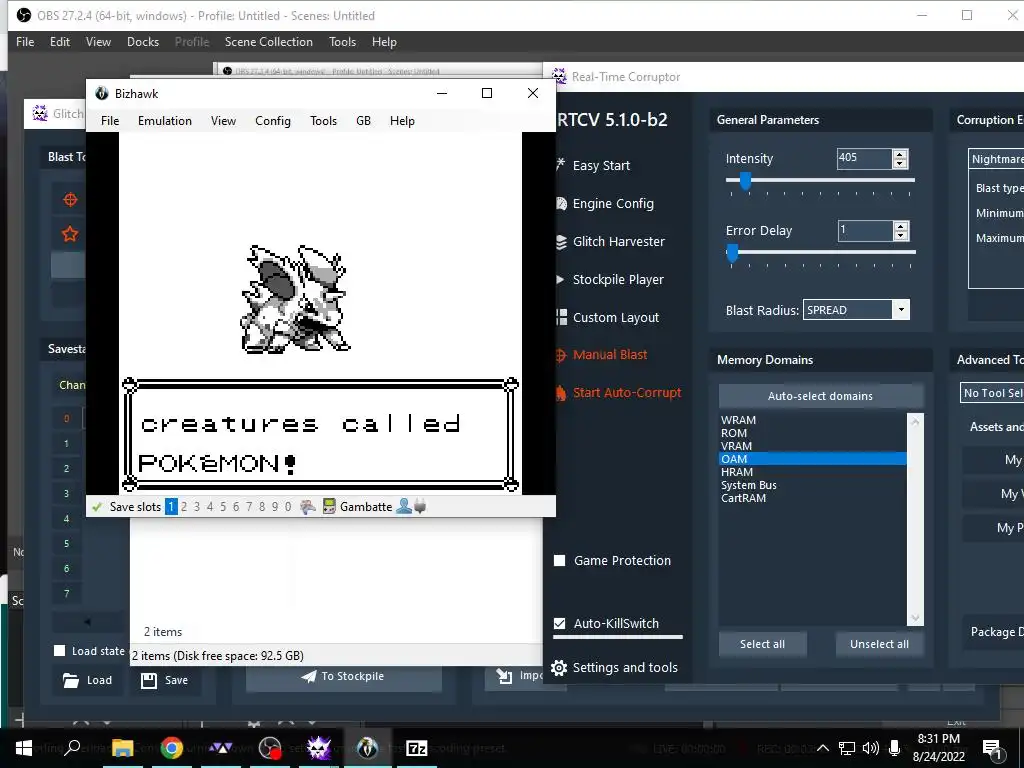
Task: Select CartRAM memory domain
Action: pos(812,498)
